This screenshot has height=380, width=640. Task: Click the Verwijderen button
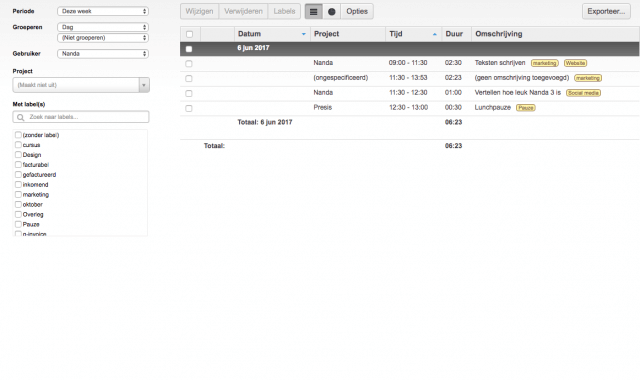243,11
